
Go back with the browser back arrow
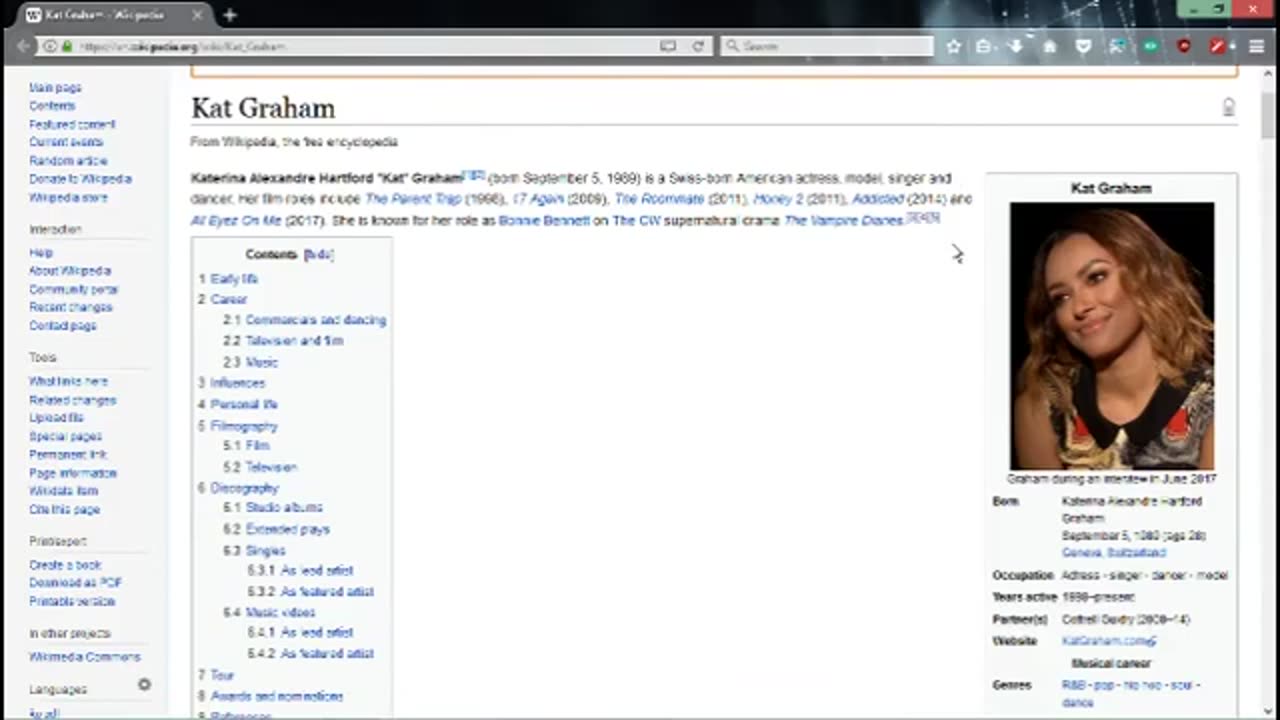[23, 46]
